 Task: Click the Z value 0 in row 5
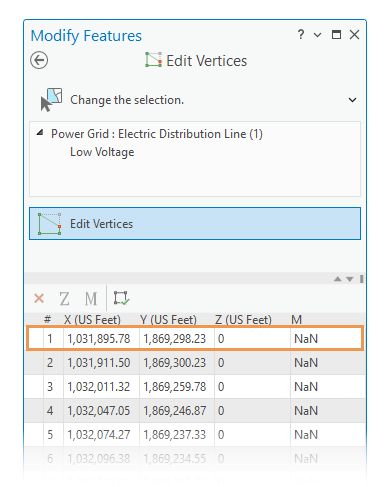221,435
